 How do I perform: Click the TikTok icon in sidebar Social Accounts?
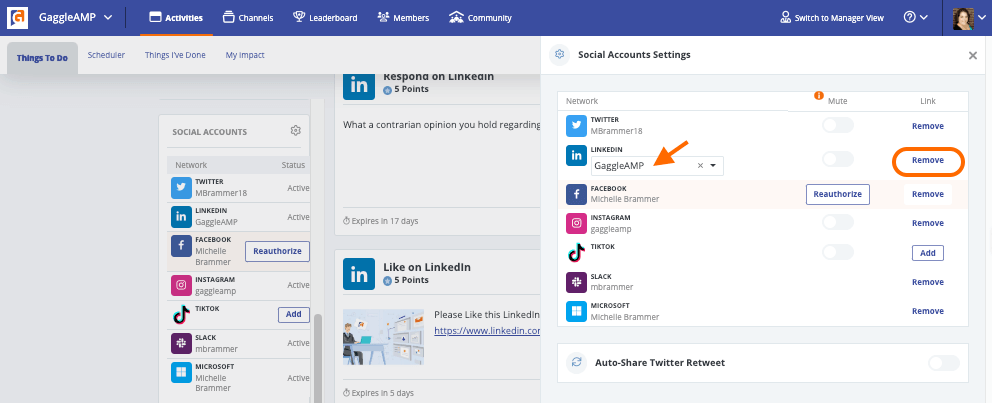(x=182, y=314)
